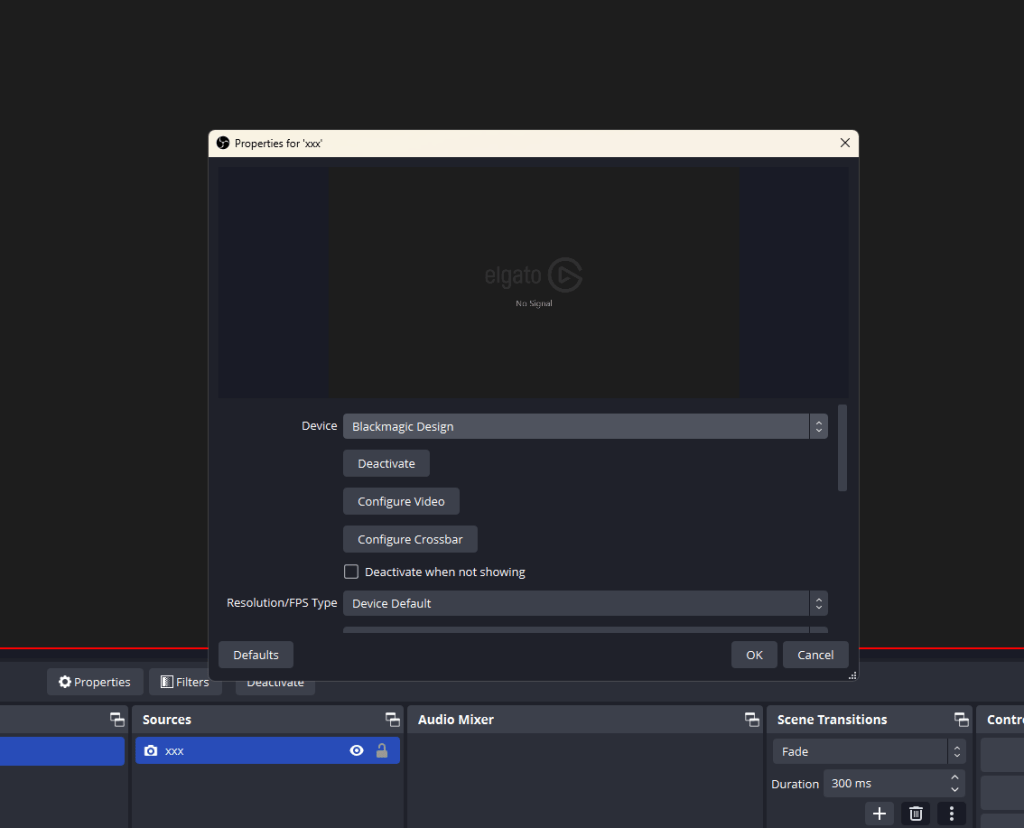The width and height of the screenshot is (1024, 828).
Task: Open the Device dropdown showing Blackmagic Design
Action: 585,426
